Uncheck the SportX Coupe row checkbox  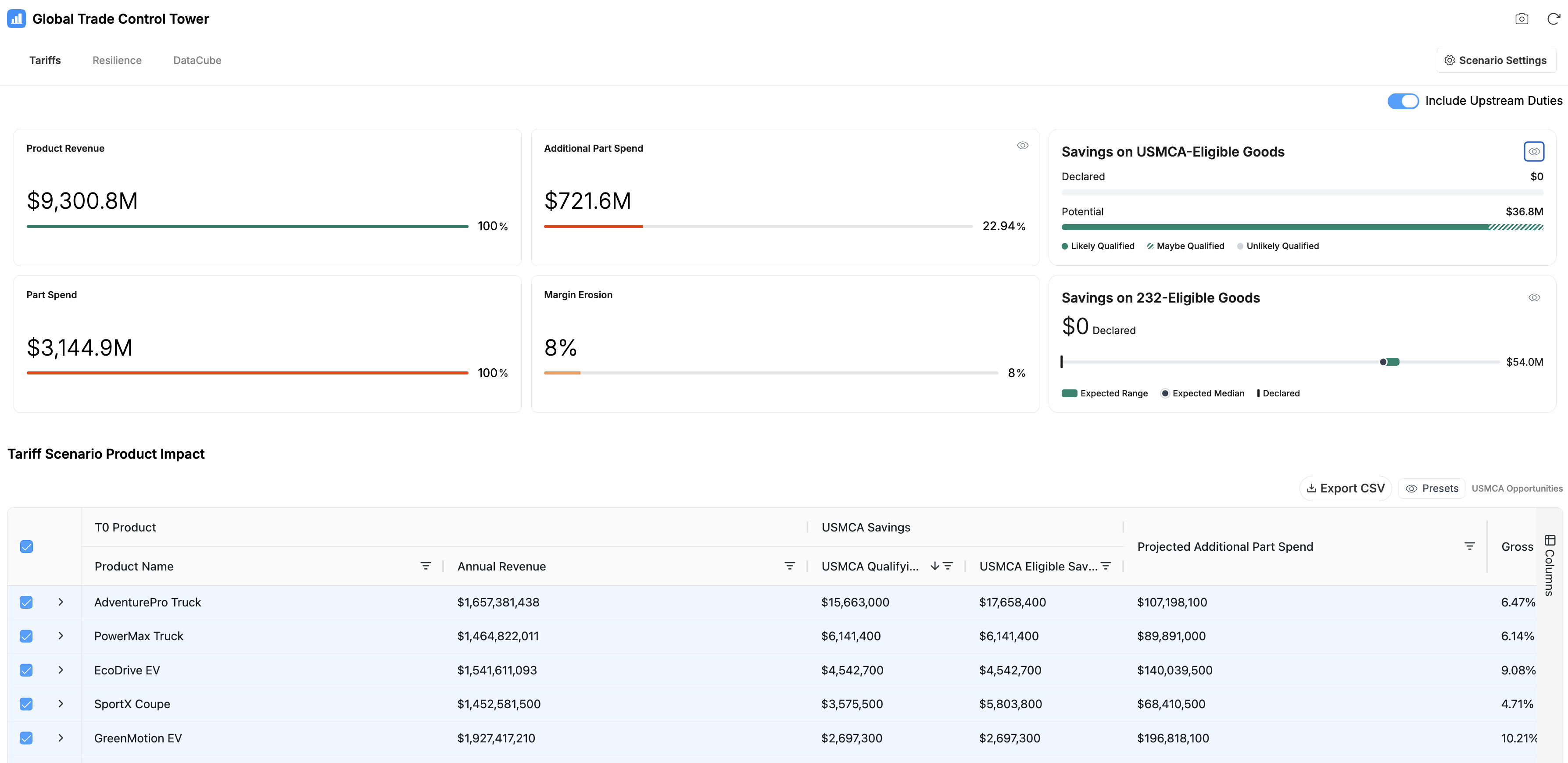click(x=26, y=704)
